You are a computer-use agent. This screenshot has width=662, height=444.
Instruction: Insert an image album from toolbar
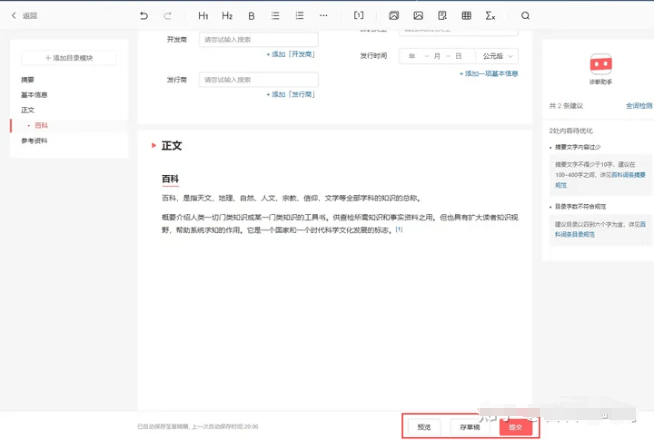click(394, 16)
